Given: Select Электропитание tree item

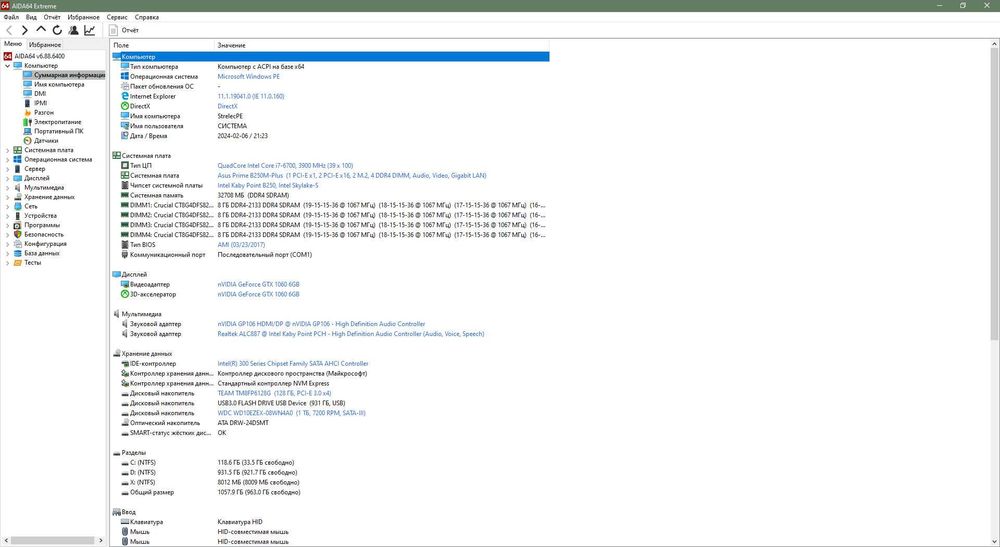Looking at the screenshot, I should click(58, 122).
